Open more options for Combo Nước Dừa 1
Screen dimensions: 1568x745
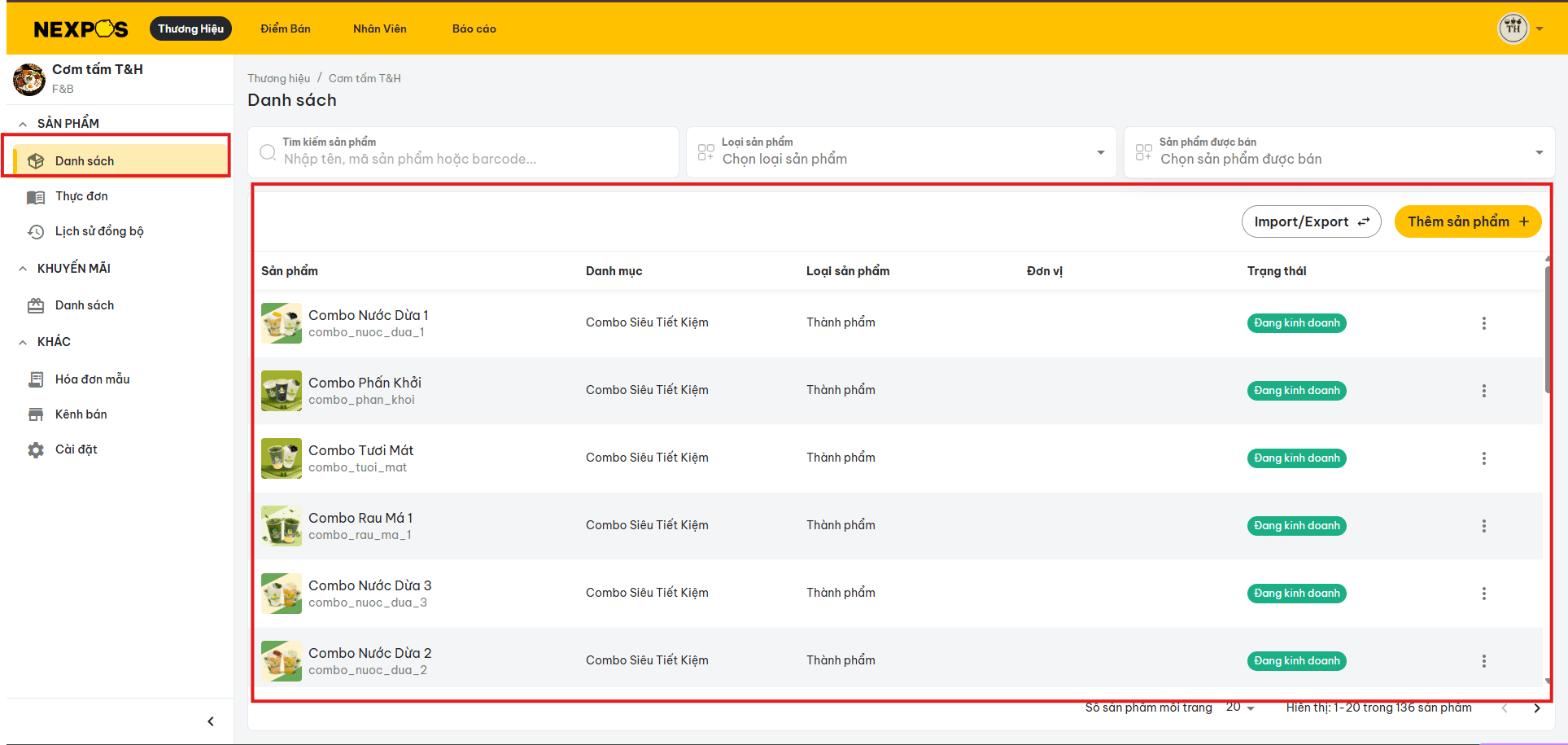tap(1484, 323)
